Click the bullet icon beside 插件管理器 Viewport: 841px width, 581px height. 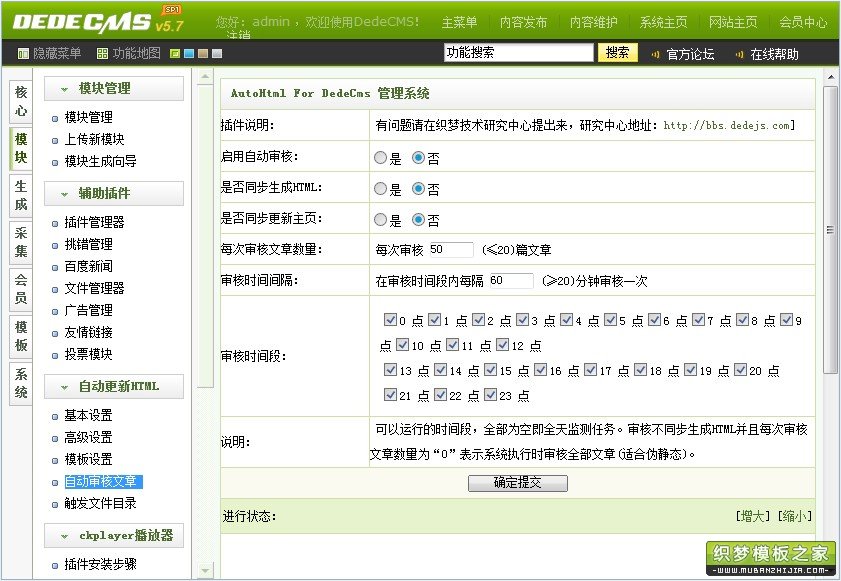tap(55, 224)
